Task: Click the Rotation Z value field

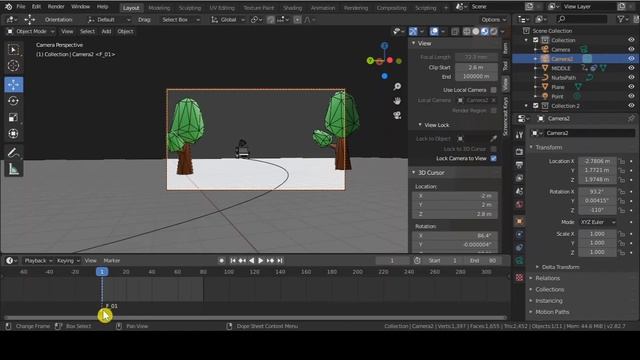Action: point(597,210)
